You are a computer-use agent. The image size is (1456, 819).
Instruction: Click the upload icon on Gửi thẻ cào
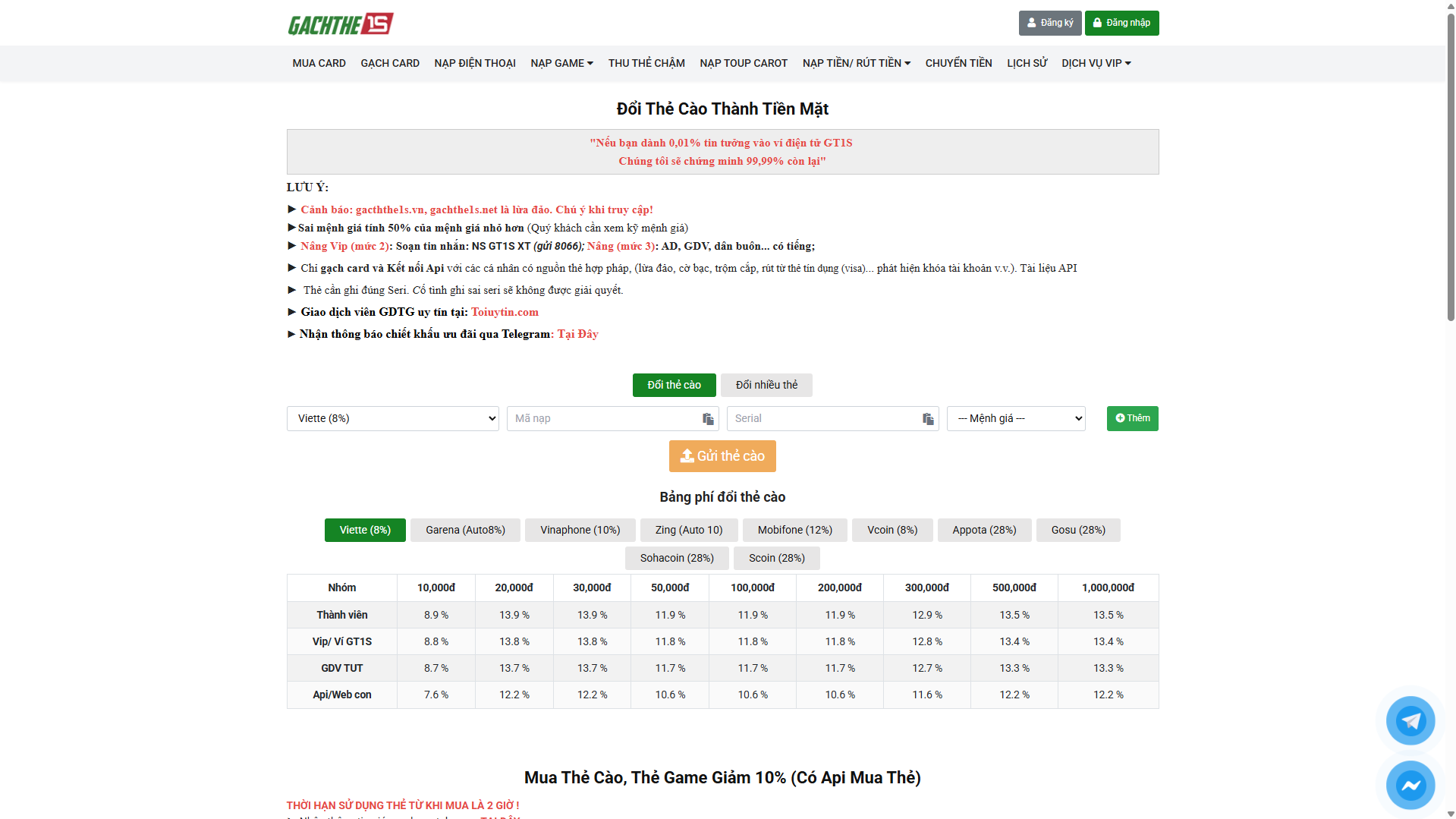(687, 456)
